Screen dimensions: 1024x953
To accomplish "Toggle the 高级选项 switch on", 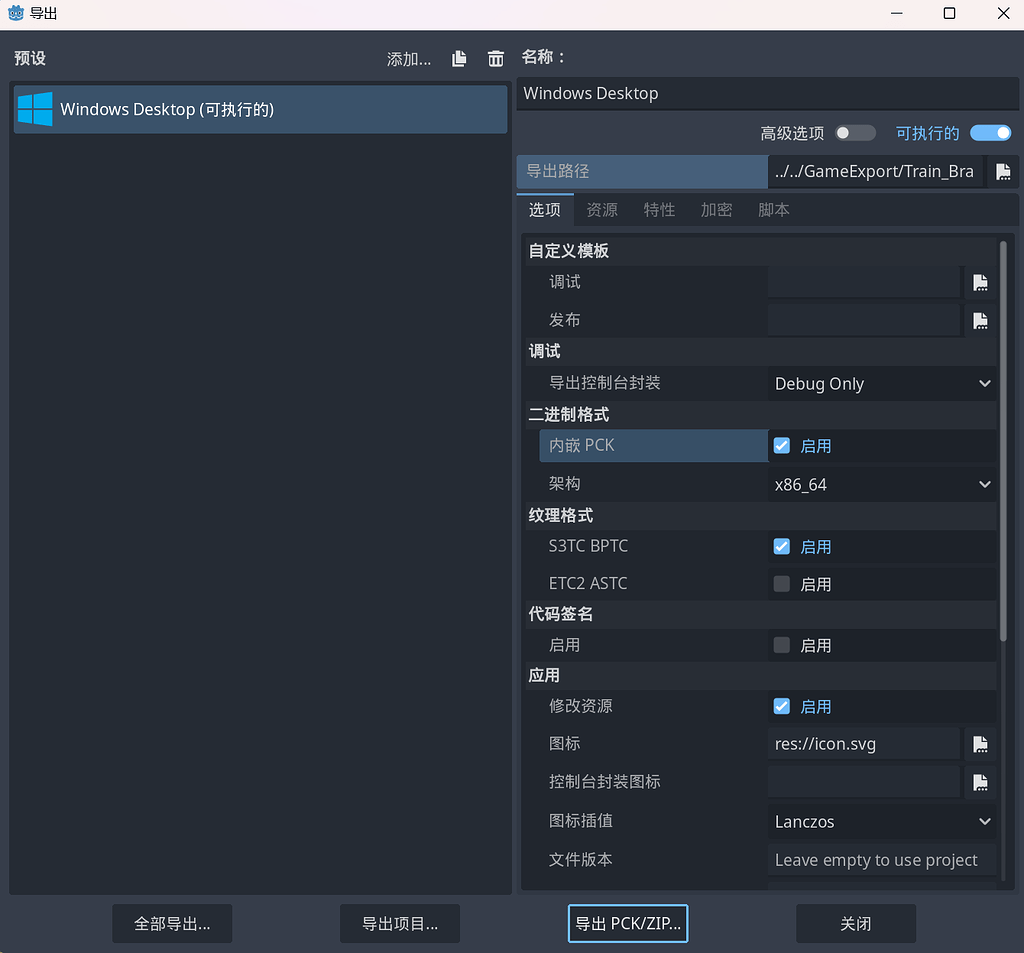I will click(x=855, y=132).
